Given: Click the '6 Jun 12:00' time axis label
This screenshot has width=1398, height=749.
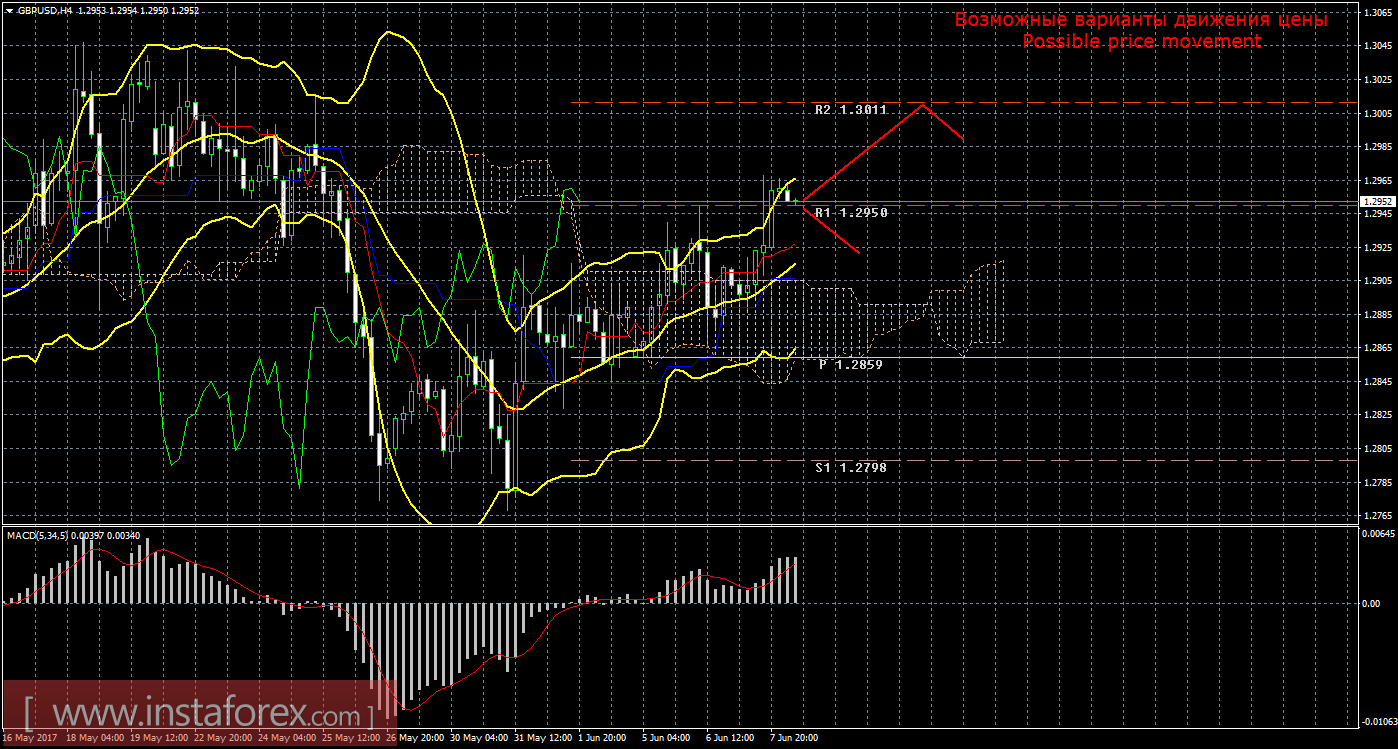Looking at the screenshot, I should click(x=730, y=738).
